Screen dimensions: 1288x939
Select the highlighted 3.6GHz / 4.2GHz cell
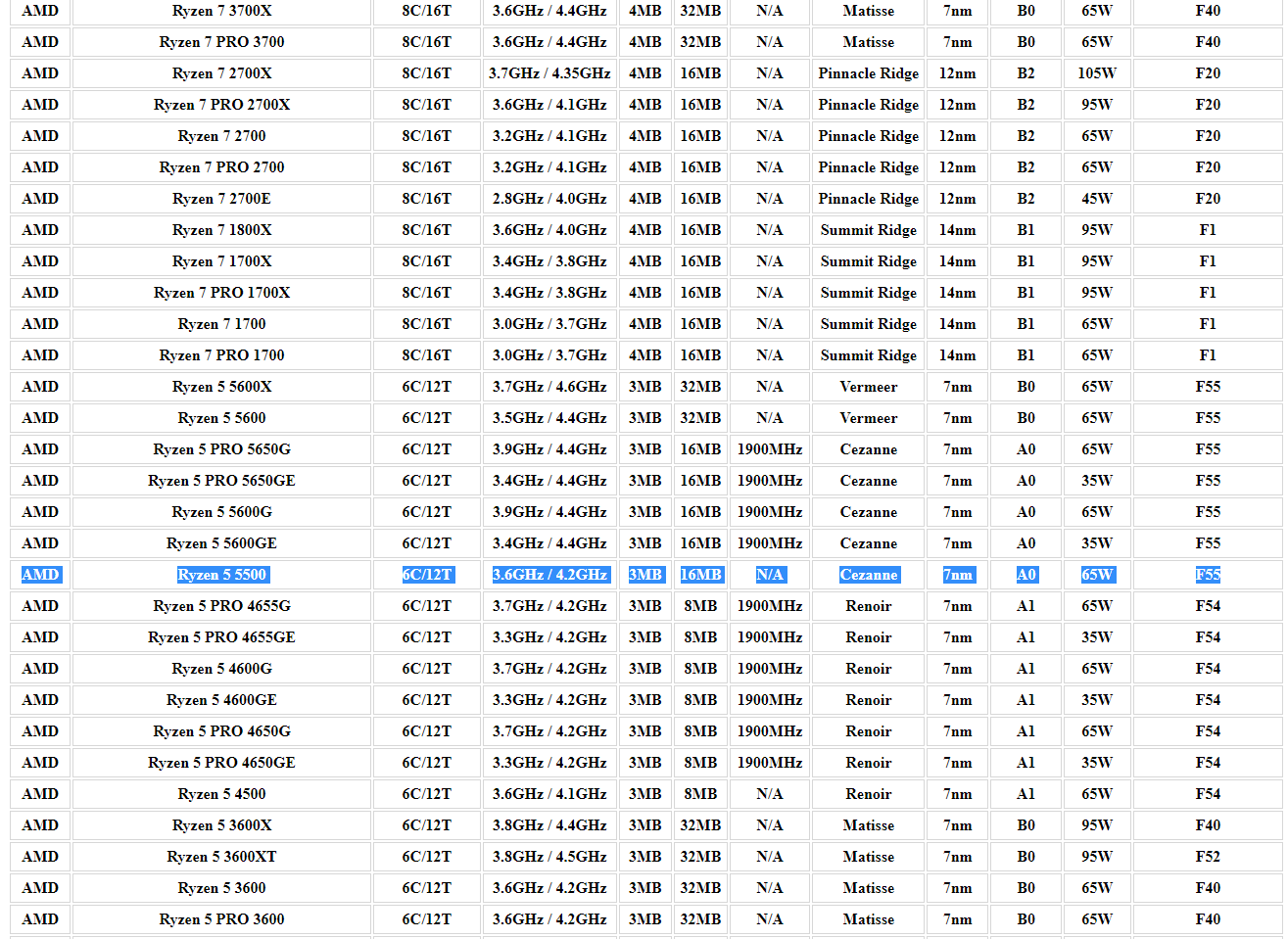click(549, 575)
